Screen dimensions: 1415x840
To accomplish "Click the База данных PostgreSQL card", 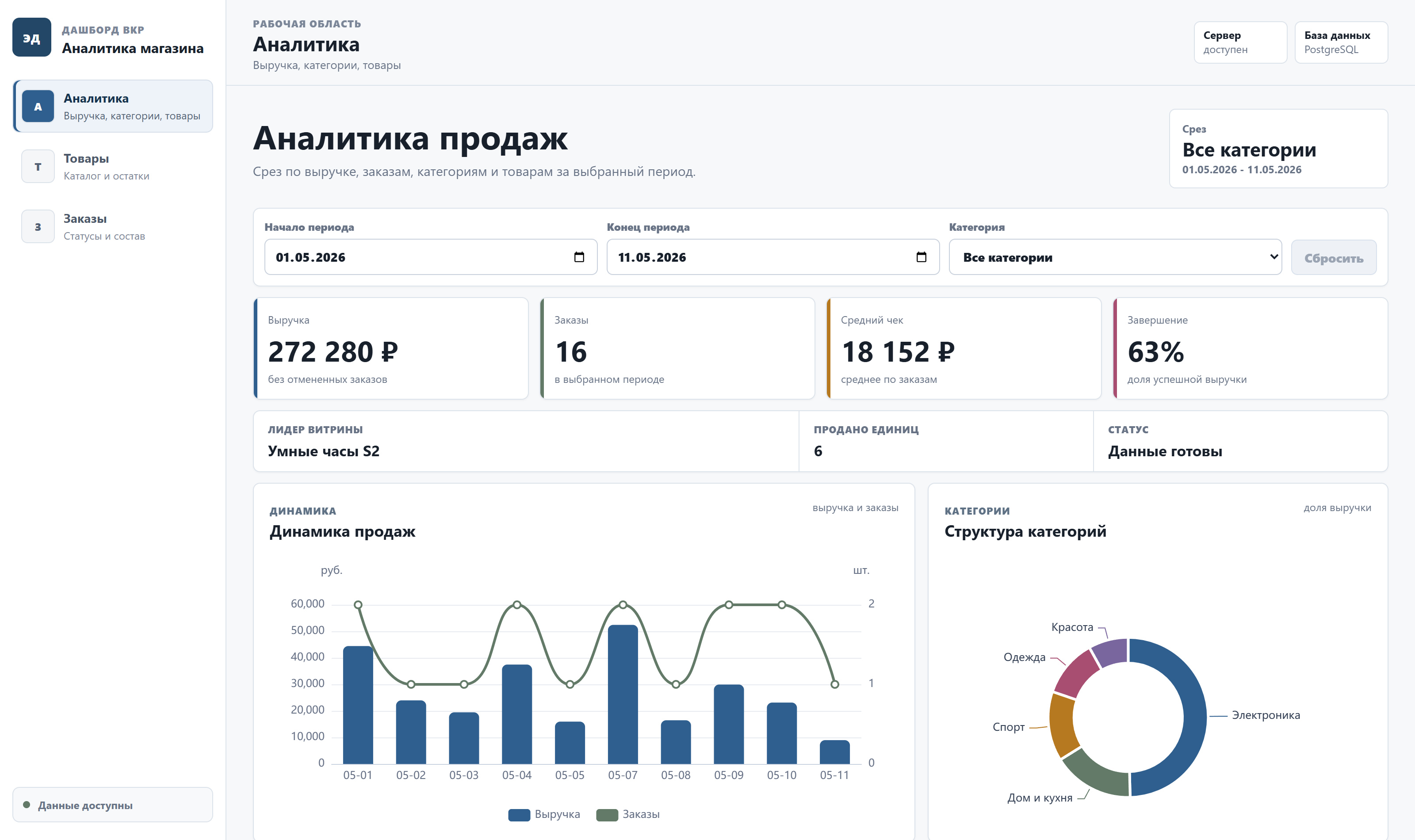I will 1341,42.
